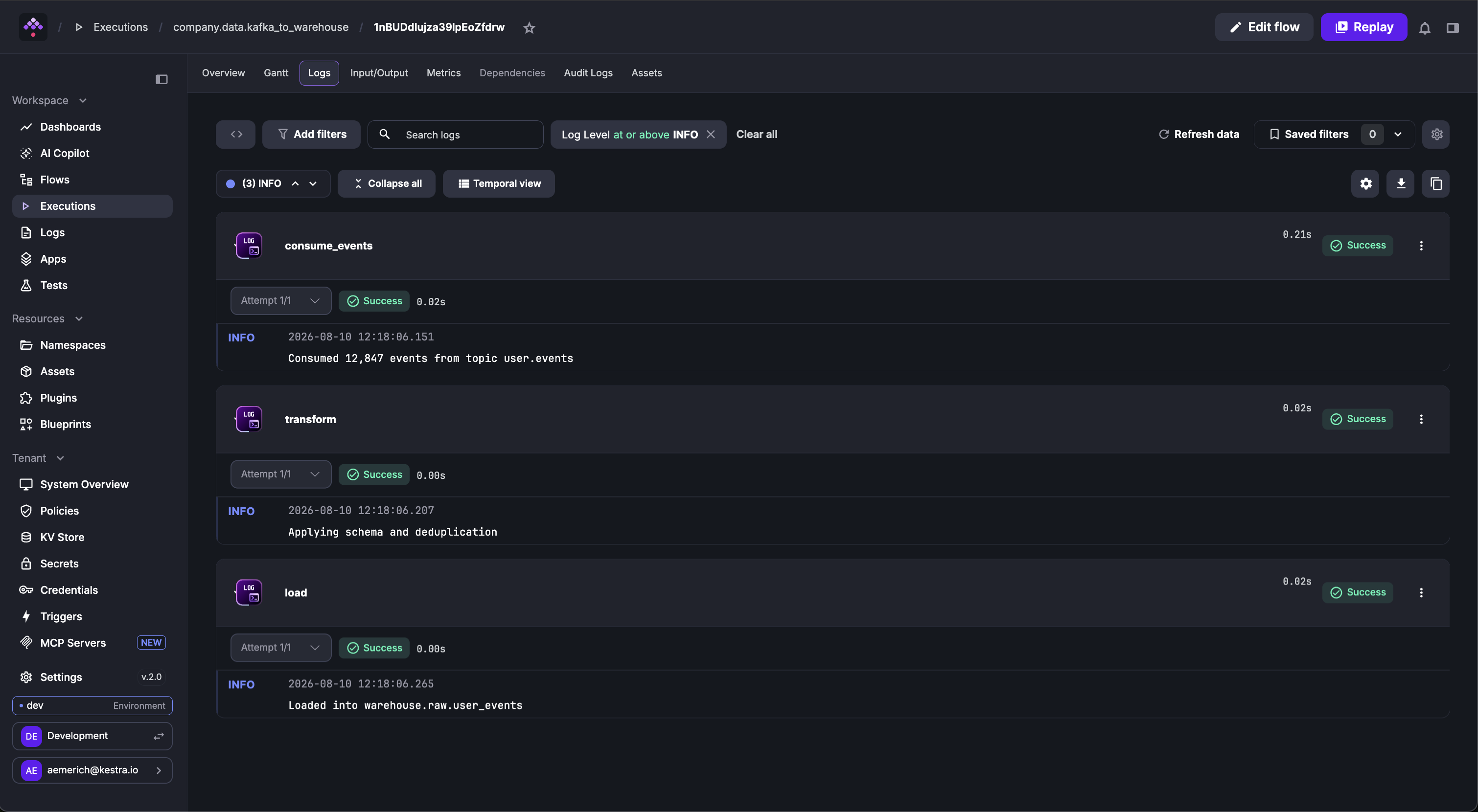Navigate to Flows
The image size is (1478, 812).
click(x=92, y=180)
